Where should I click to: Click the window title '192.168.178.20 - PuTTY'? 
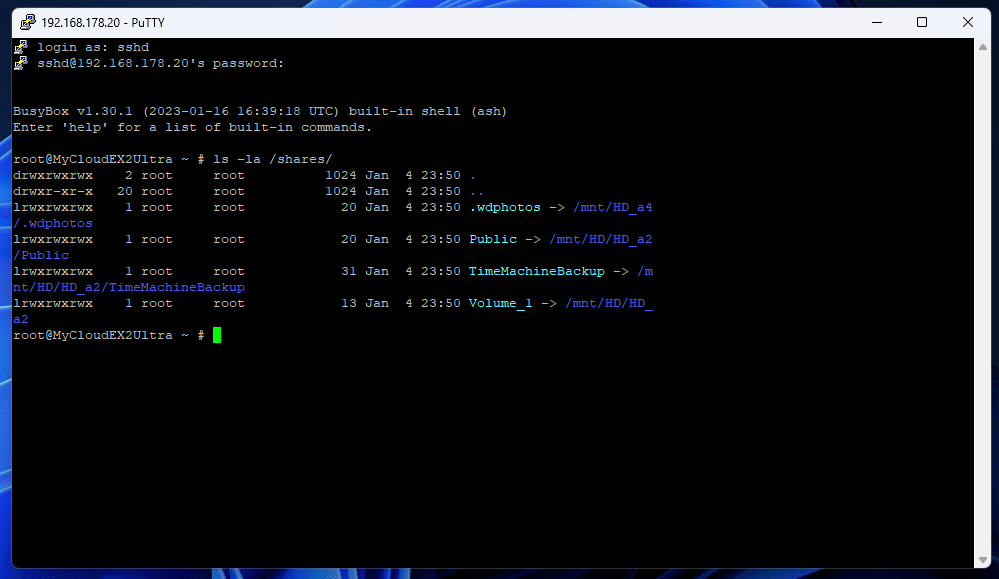(103, 23)
